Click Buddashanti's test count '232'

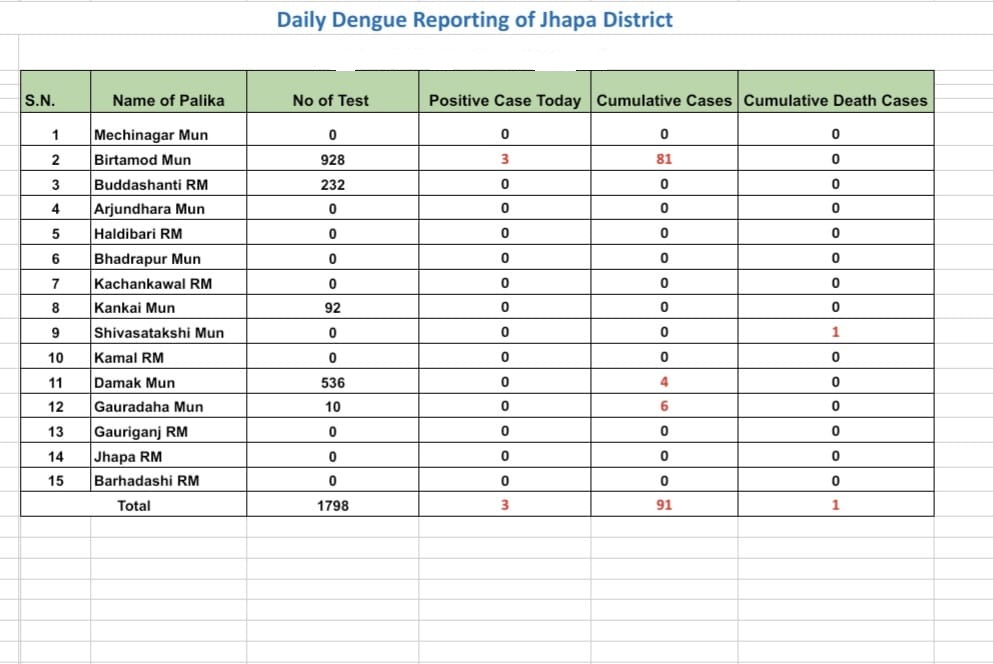(332, 184)
